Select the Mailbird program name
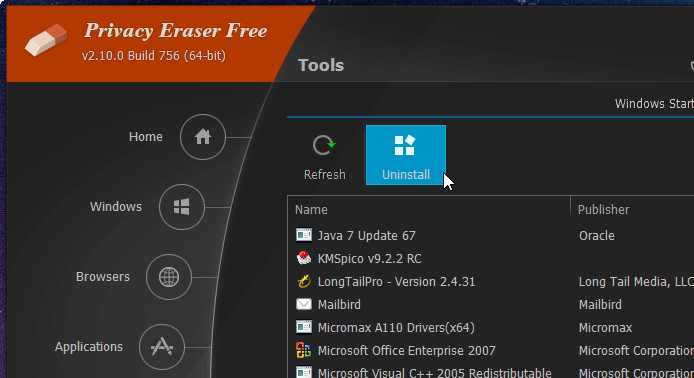The image size is (694, 378). pos(339,305)
